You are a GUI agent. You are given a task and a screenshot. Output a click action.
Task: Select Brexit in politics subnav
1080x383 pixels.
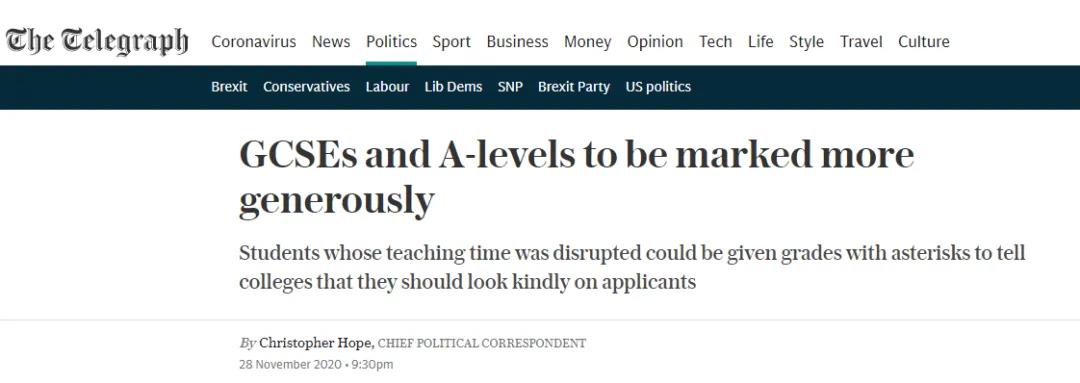(229, 87)
